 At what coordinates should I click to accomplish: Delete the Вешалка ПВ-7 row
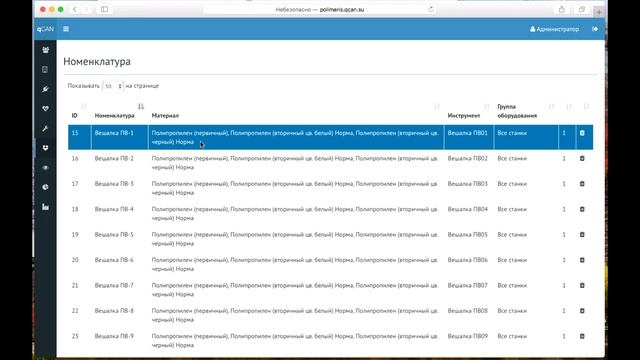[x=582, y=285]
